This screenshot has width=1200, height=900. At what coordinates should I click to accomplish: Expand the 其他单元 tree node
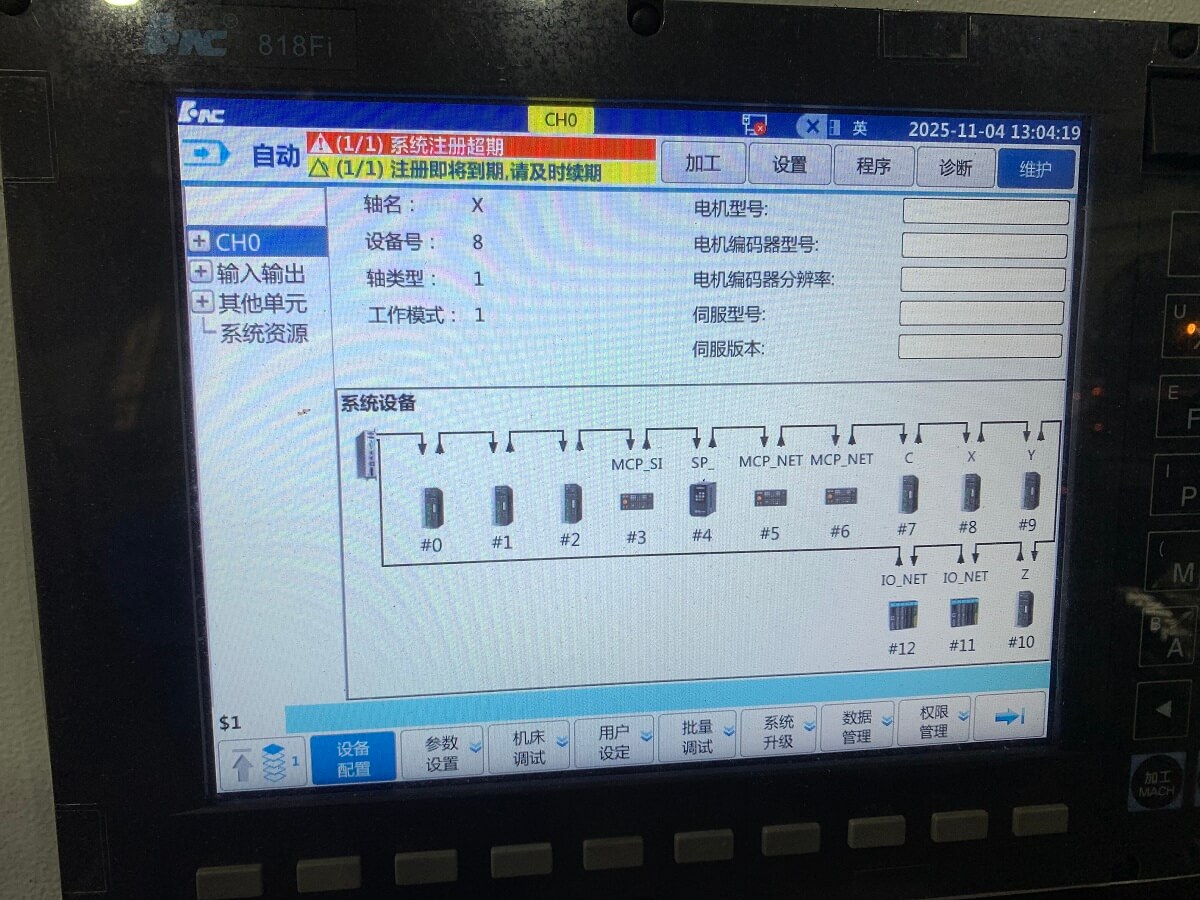pos(201,302)
